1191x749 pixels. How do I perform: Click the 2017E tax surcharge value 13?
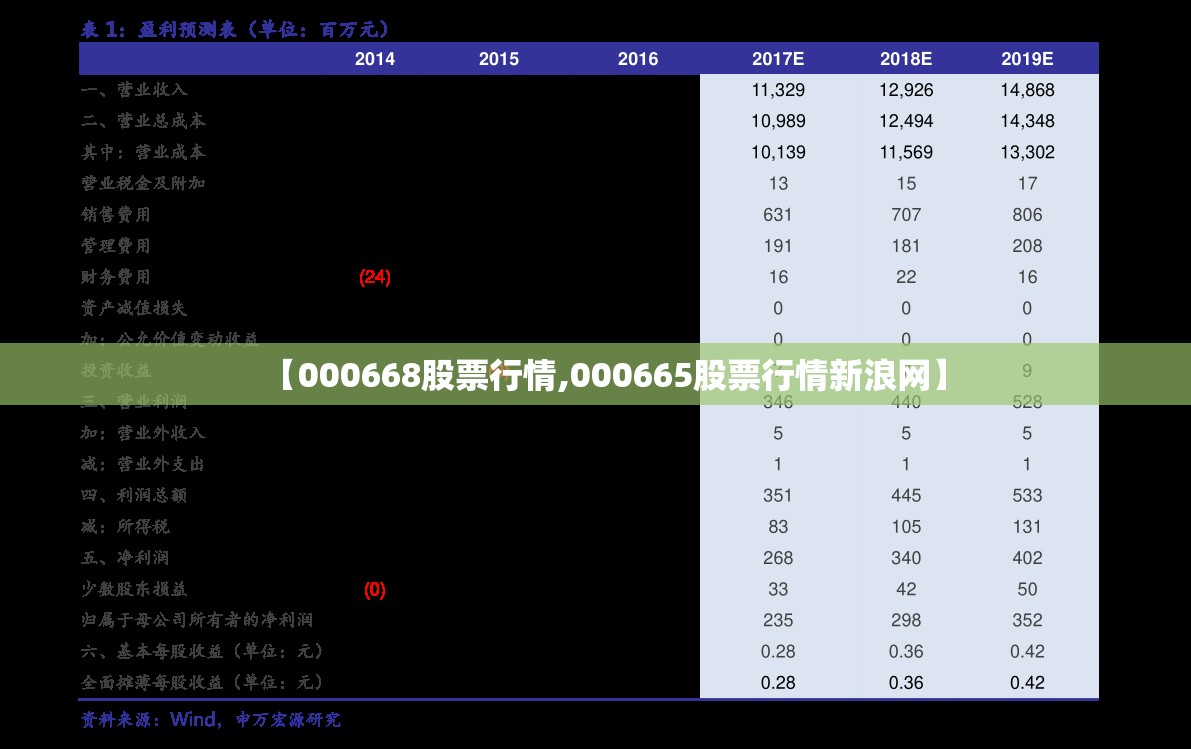[x=778, y=183]
